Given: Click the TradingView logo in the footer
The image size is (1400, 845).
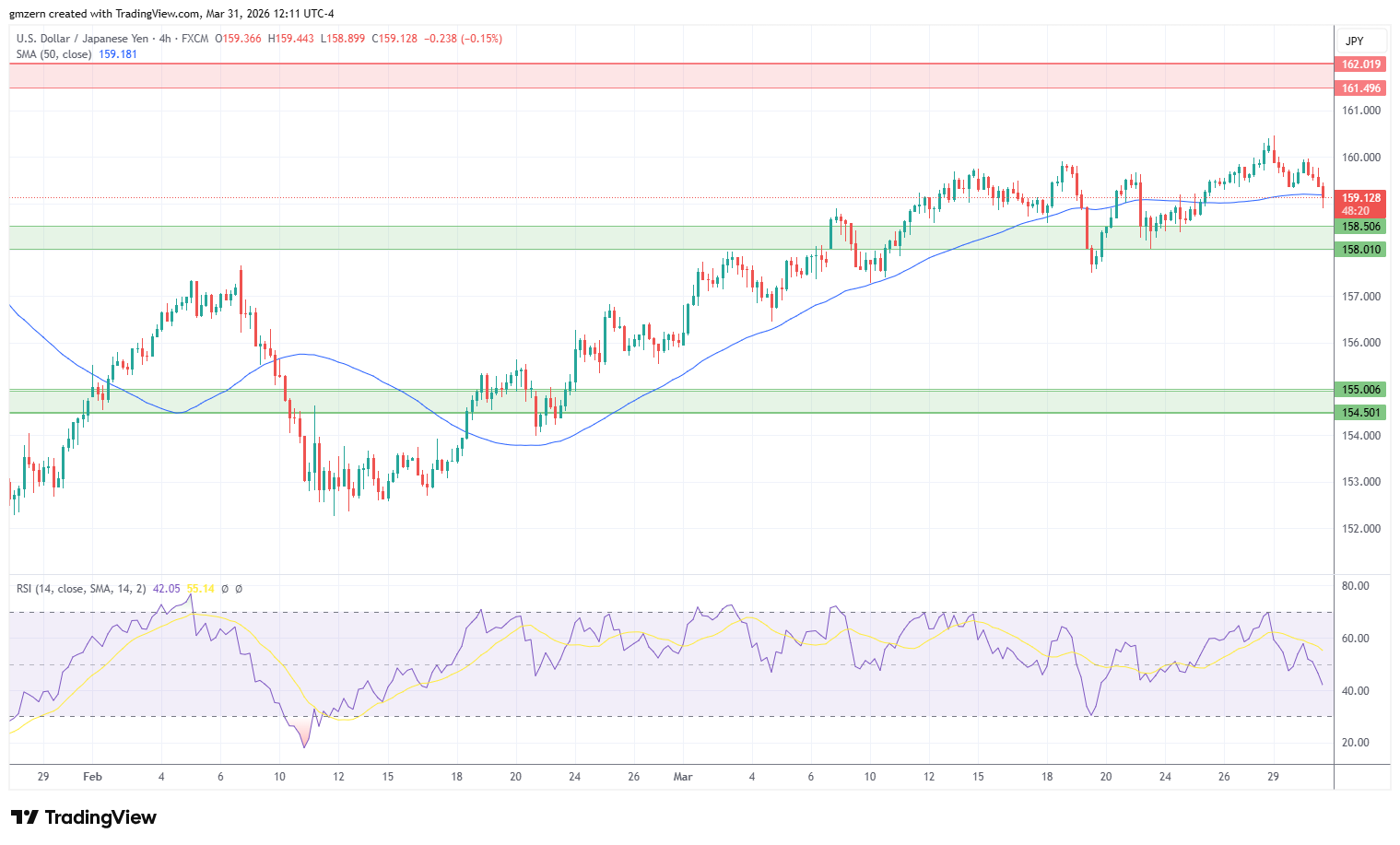Looking at the screenshot, I should (x=84, y=817).
